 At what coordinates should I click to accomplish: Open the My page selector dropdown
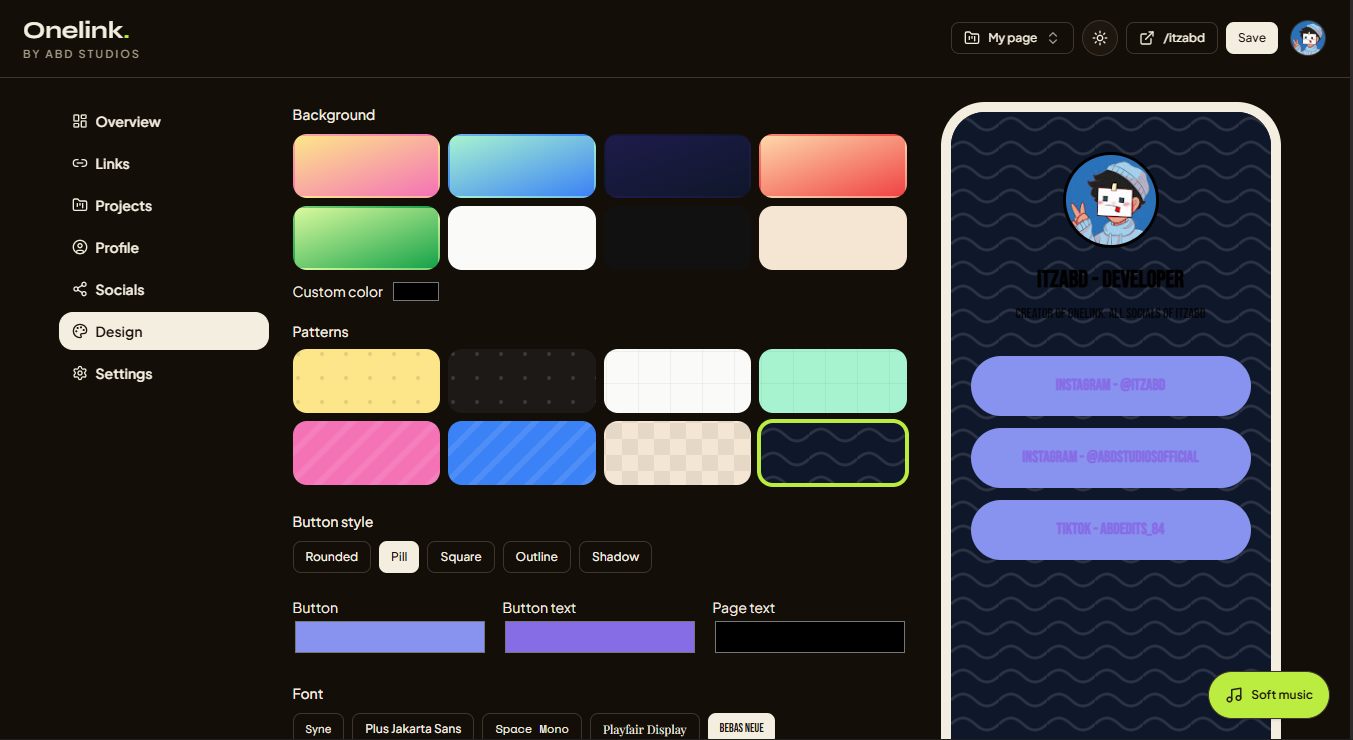1012,38
